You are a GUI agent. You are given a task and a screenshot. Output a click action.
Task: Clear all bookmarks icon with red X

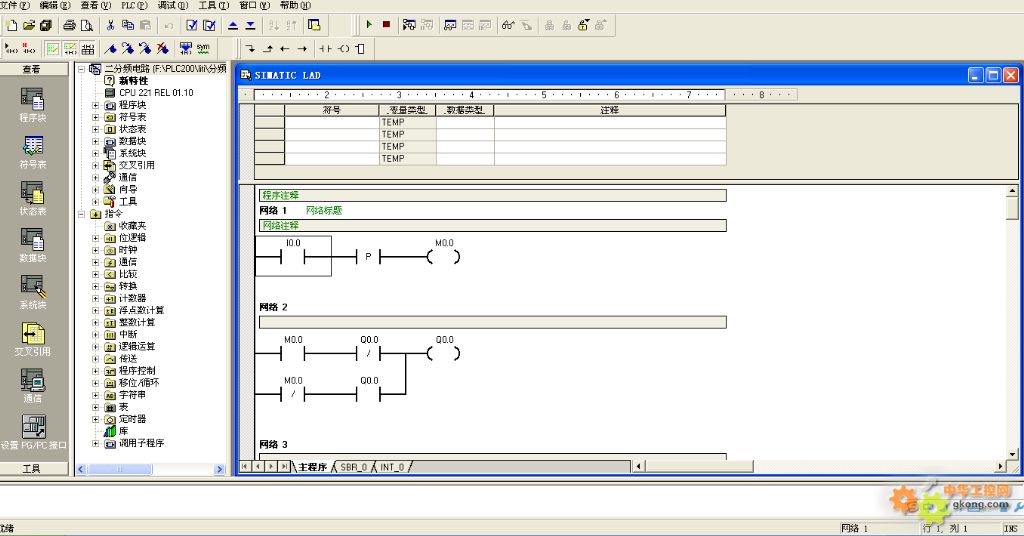(163, 48)
